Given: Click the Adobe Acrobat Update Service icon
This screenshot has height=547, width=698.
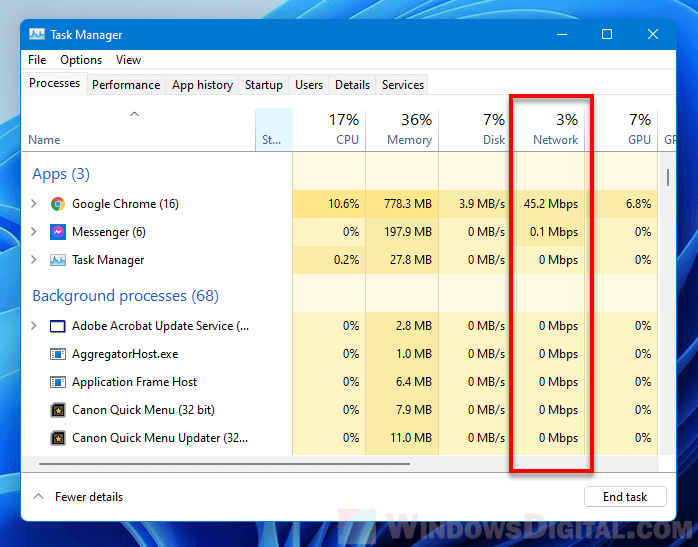Looking at the screenshot, I should (58, 326).
